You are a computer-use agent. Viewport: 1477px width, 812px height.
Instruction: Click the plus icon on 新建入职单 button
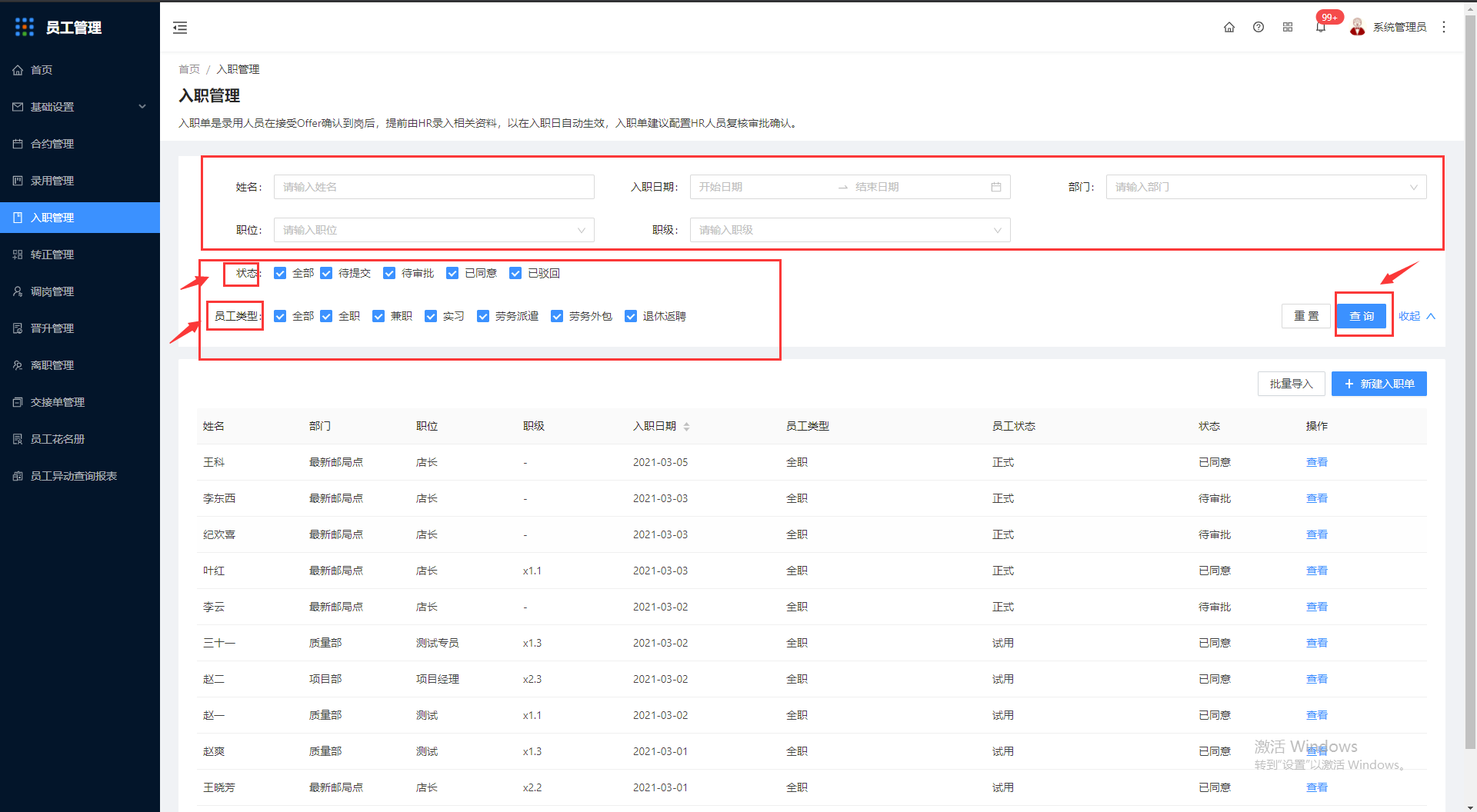coord(1349,384)
